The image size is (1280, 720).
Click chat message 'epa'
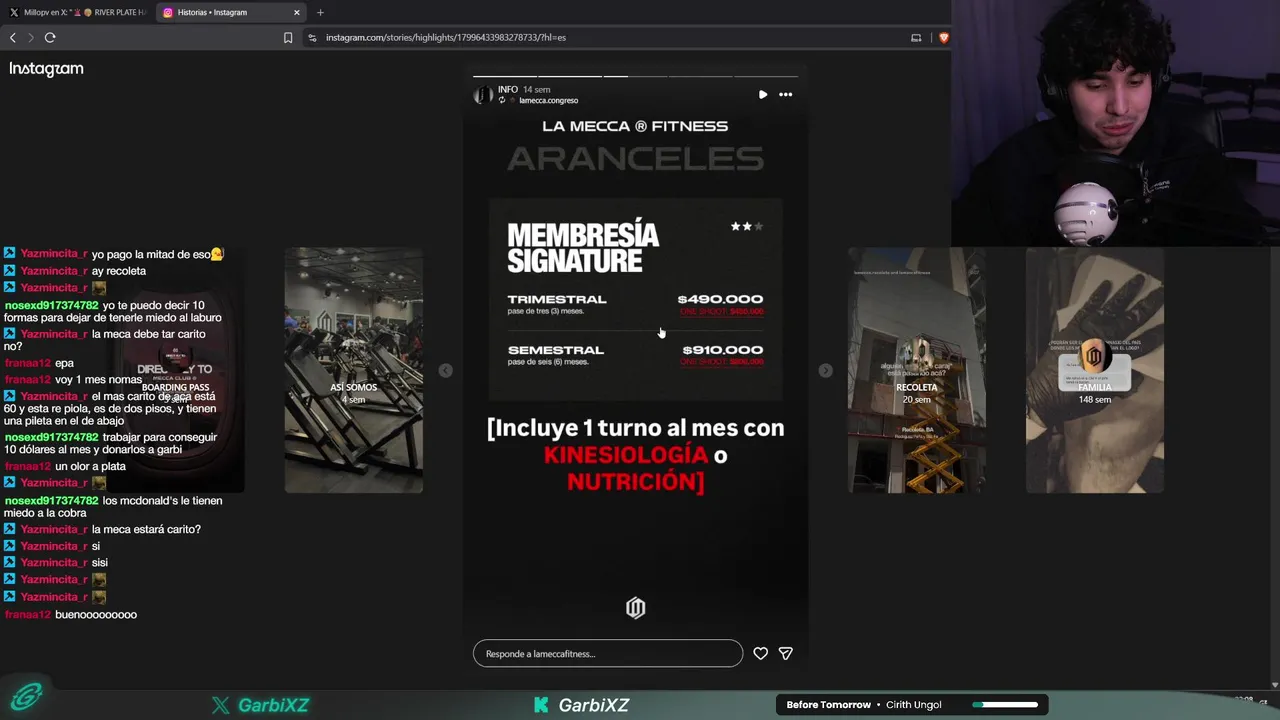[64, 363]
